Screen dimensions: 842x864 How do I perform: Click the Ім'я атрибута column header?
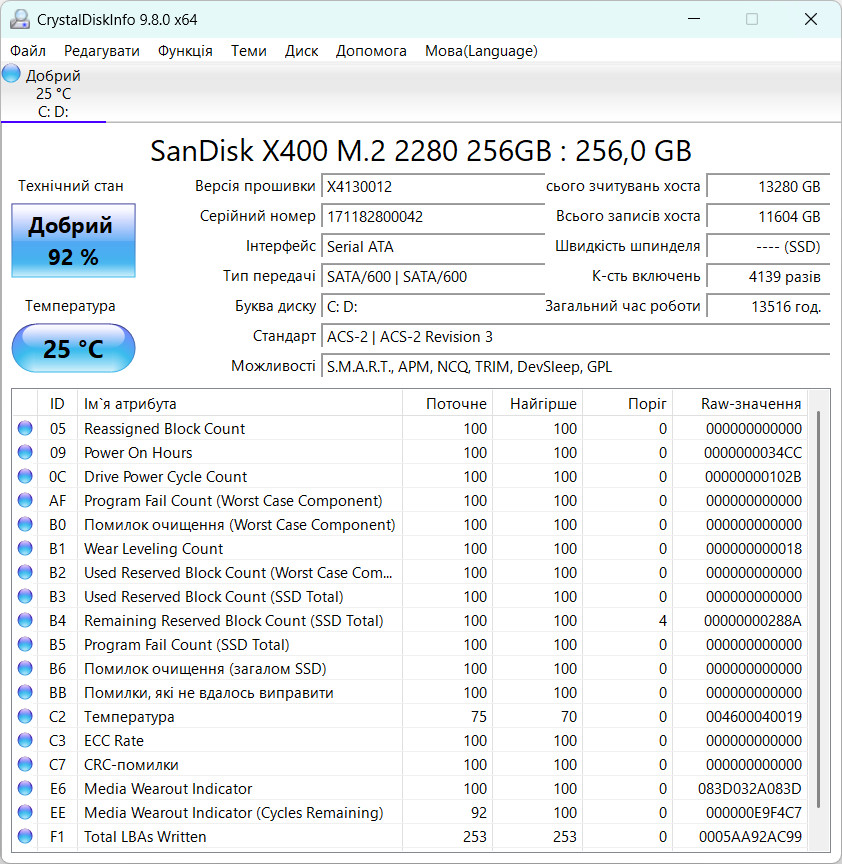(x=240, y=404)
